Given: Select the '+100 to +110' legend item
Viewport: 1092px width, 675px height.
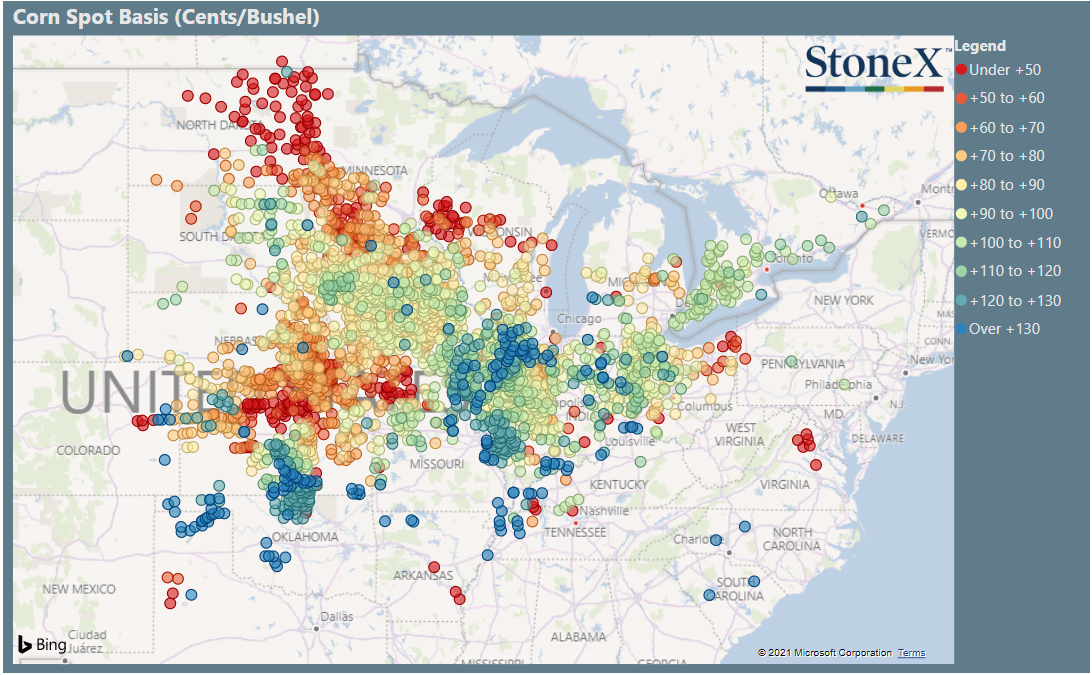Looking at the screenshot, I should coord(1009,243).
